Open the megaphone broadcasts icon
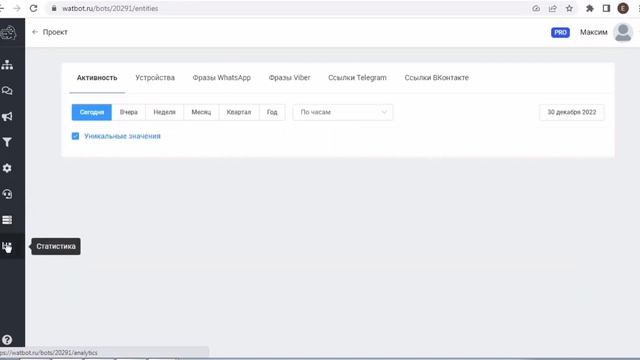This screenshot has height=360, width=640. click(x=7, y=117)
